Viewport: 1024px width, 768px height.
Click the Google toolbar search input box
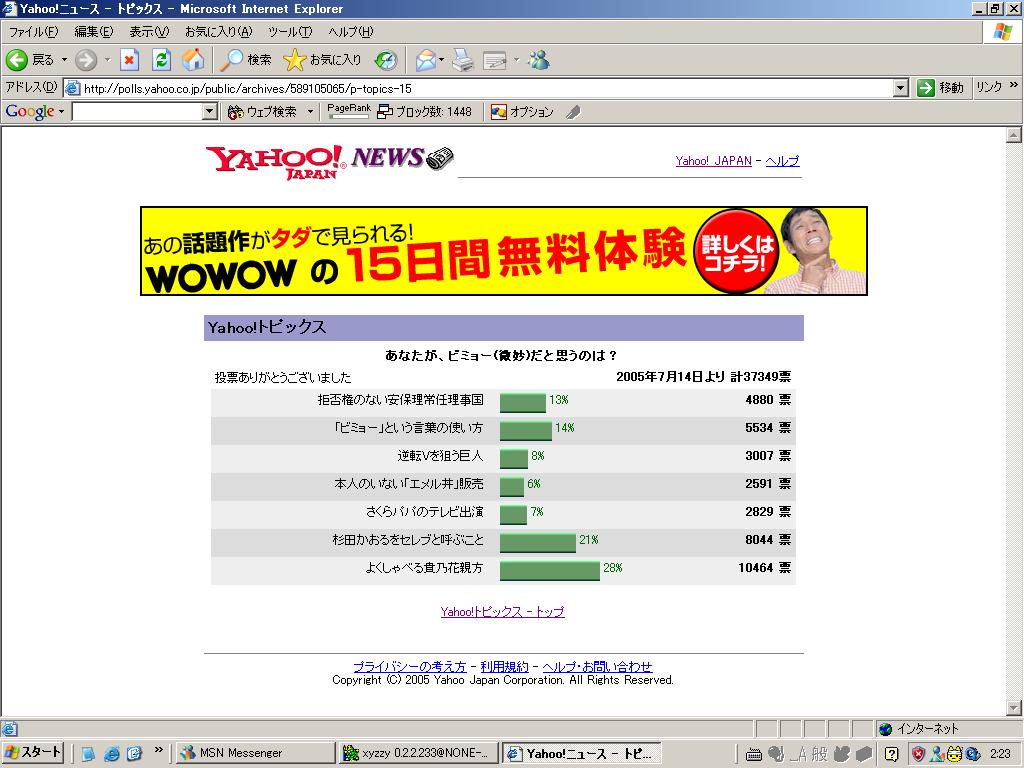[137, 112]
